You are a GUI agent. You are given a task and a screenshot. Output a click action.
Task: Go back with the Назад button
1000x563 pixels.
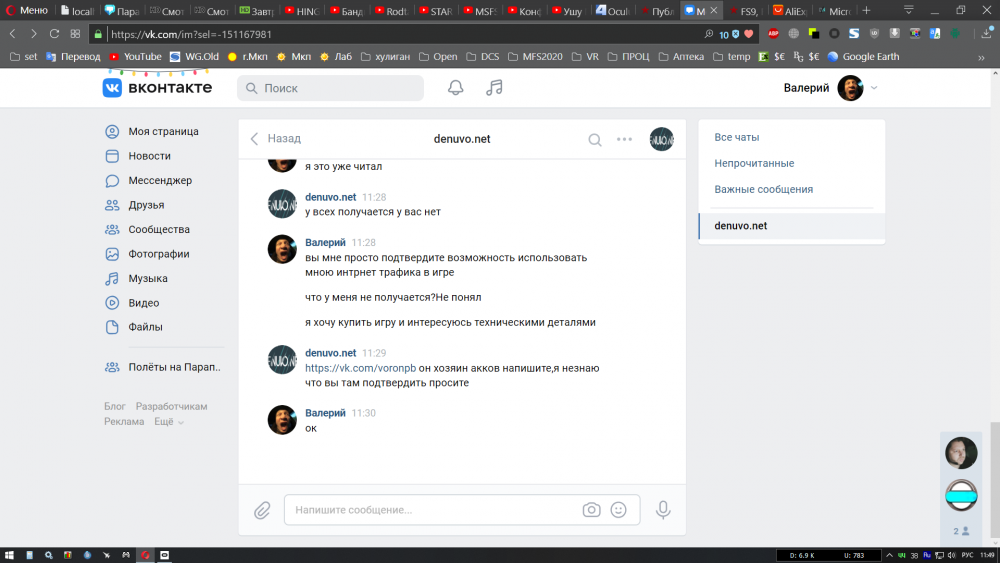(x=276, y=138)
